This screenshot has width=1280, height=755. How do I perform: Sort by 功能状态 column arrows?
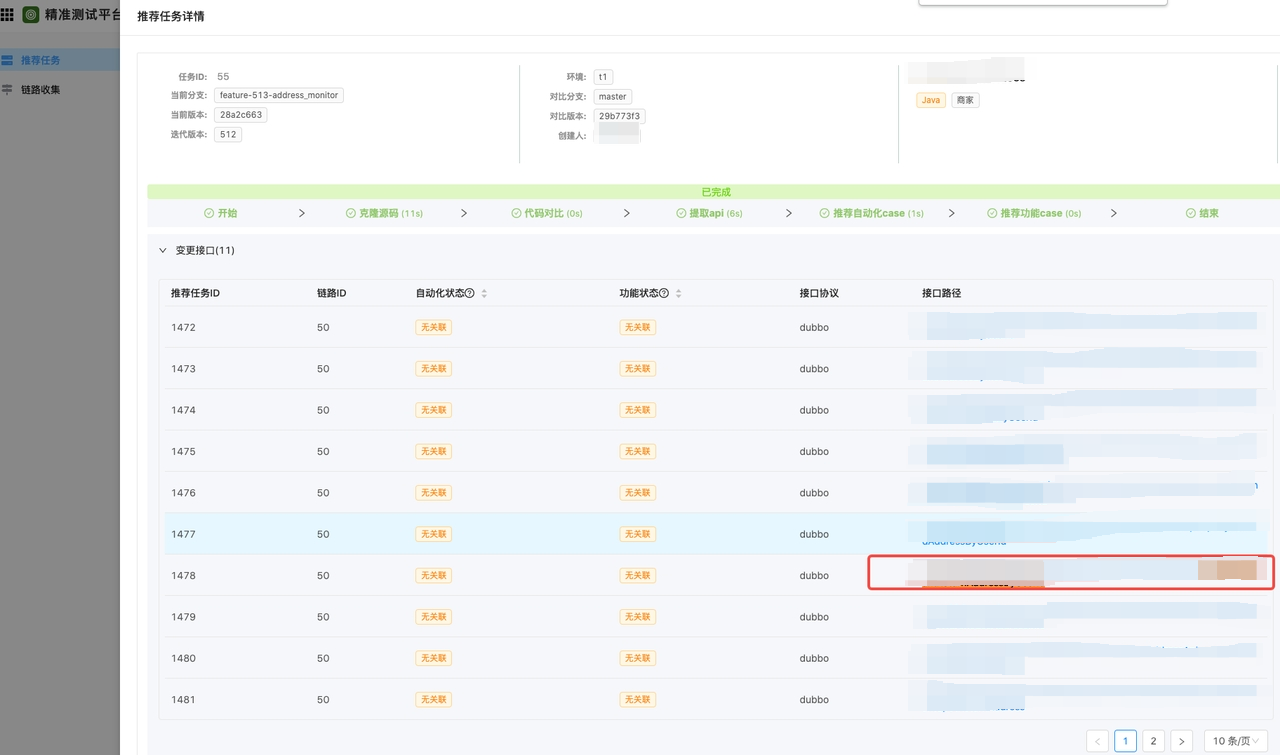(x=678, y=293)
